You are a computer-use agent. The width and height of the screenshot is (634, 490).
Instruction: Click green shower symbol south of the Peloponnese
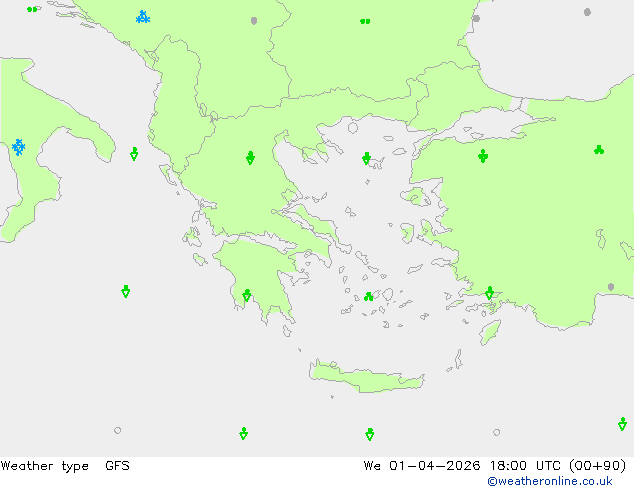point(243,433)
